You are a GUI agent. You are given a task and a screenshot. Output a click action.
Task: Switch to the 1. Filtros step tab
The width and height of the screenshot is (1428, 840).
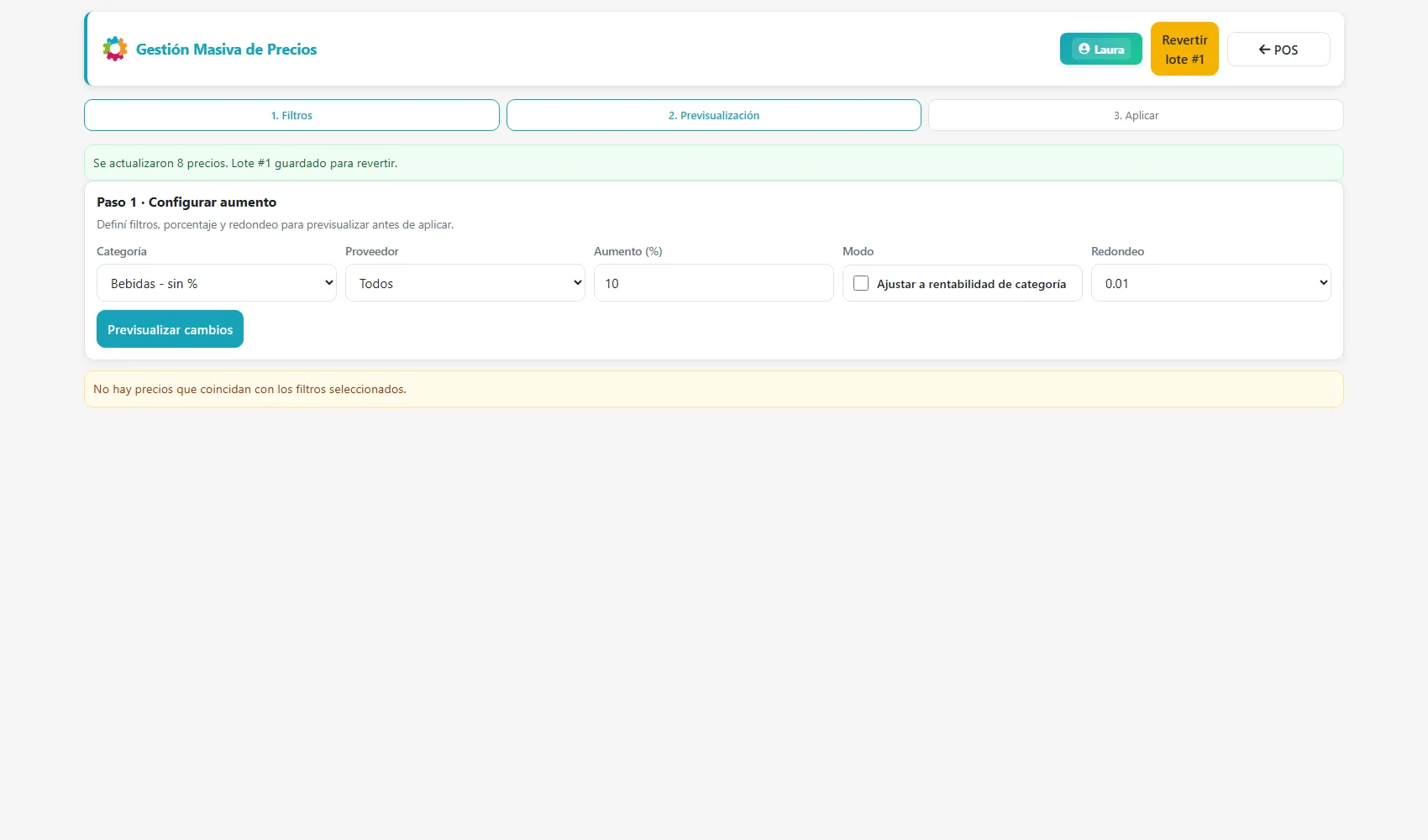tap(291, 115)
